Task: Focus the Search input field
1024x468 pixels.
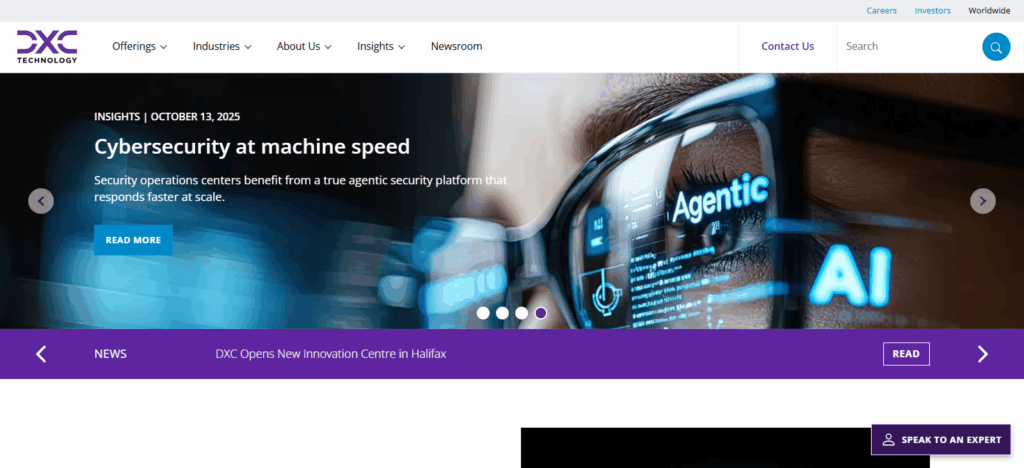Action: tap(909, 46)
